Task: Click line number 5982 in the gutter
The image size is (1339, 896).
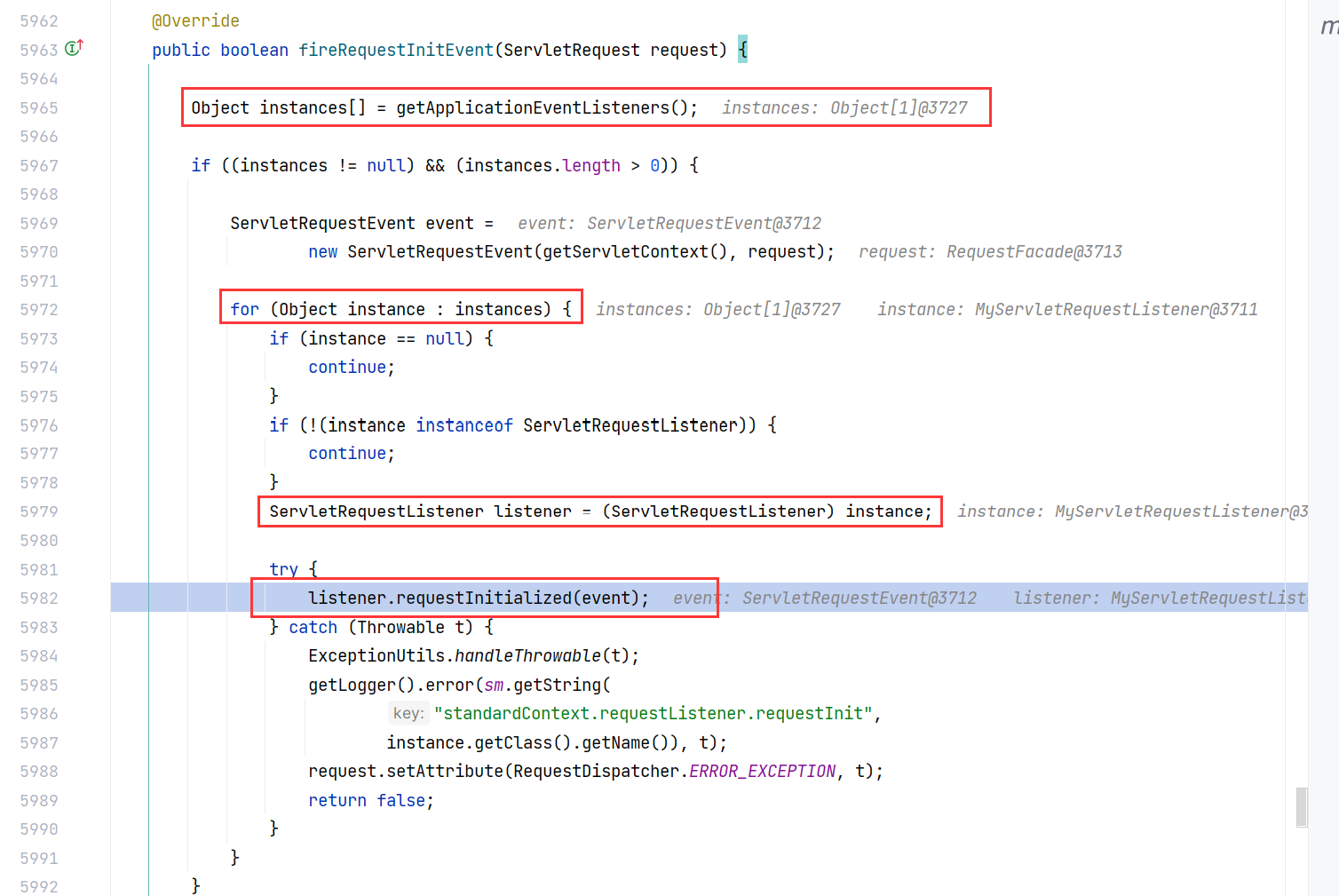Action: coord(39,599)
